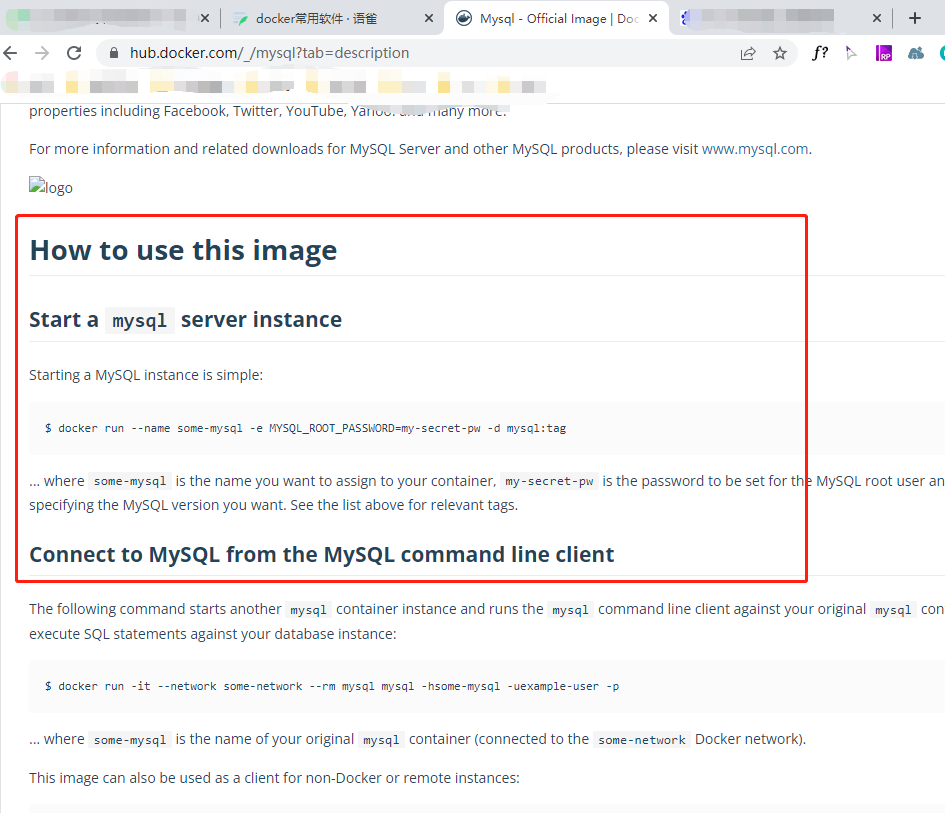Image resolution: width=945 pixels, height=813 pixels.
Task: Click the 'Starting a MySQL instance is simple:' text
Action: [146, 375]
